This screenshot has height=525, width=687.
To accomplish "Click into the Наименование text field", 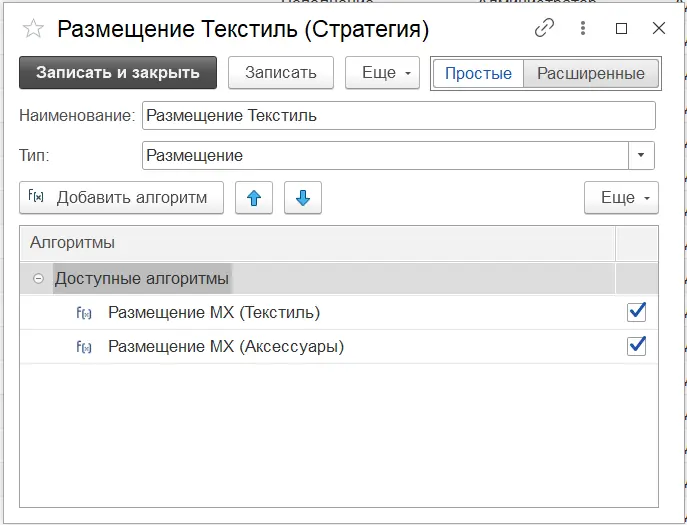I will (x=399, y=116).
